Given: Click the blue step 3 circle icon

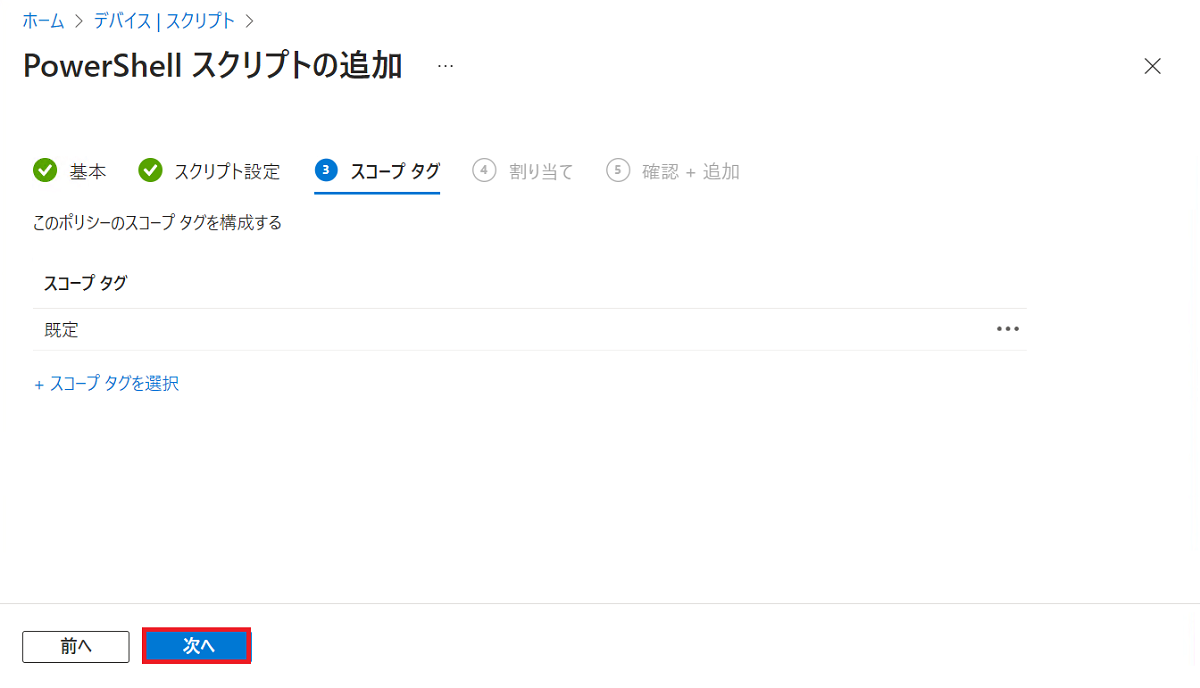Looking at the screenshot, I should (326, 171).
